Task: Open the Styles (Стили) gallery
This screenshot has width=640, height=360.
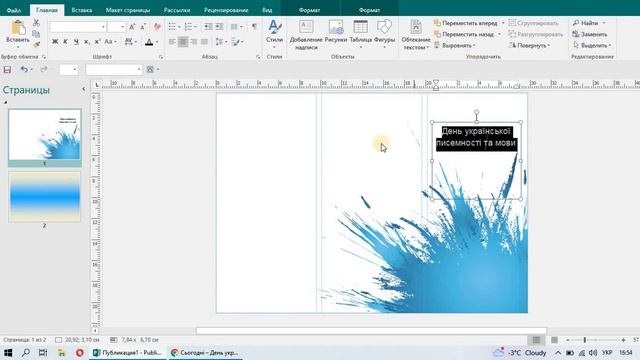Action: tap(274, 33)
